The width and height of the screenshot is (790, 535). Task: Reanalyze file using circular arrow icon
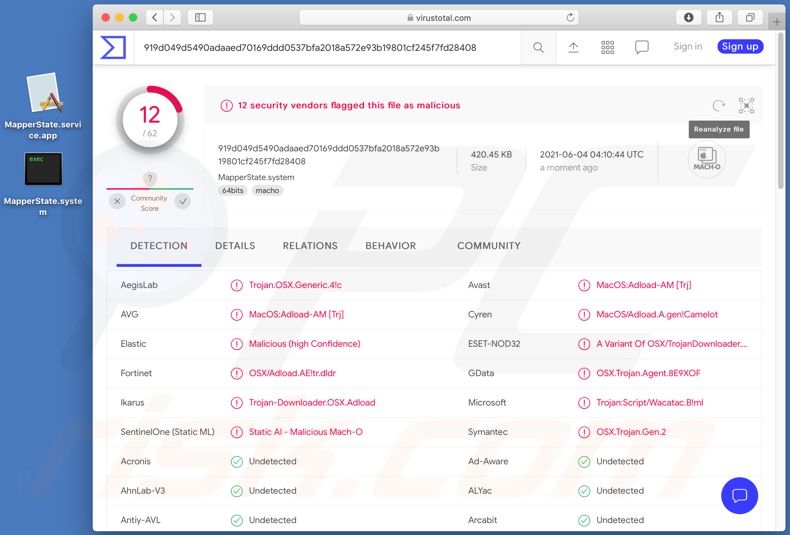[718, 105]
